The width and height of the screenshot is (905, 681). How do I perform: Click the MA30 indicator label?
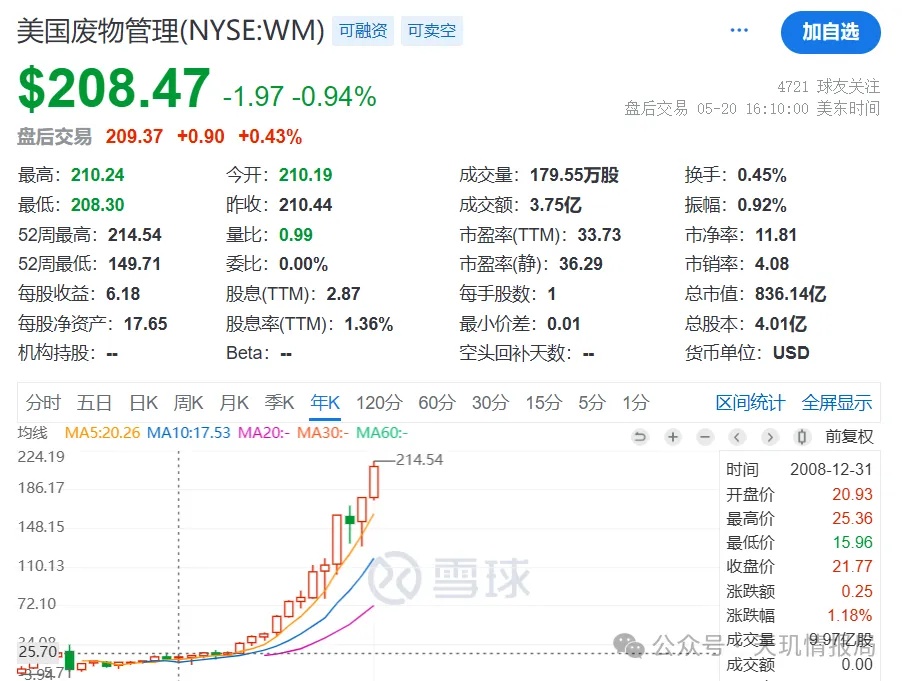tap(323, 433)
